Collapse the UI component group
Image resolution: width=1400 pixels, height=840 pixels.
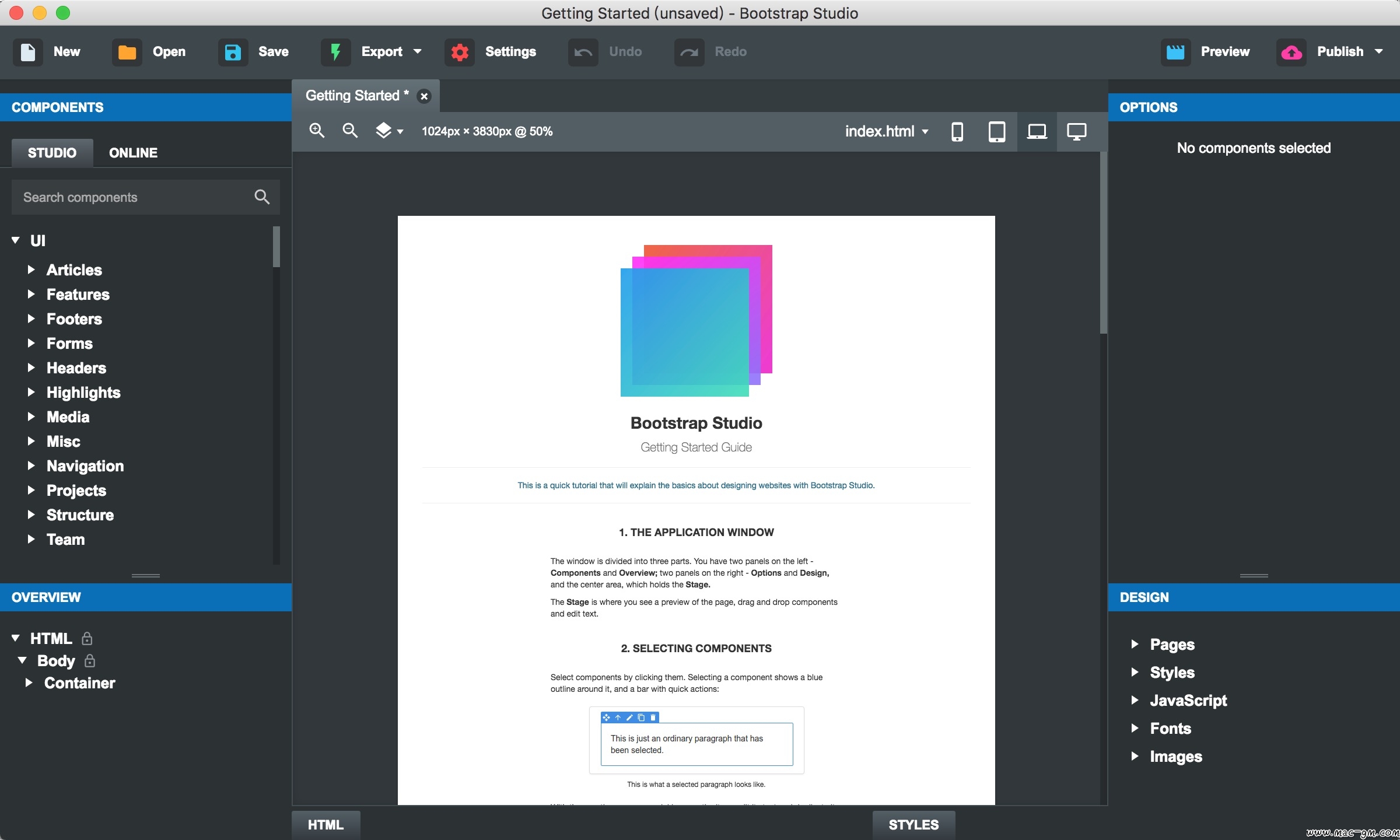(x=16, y=240)
